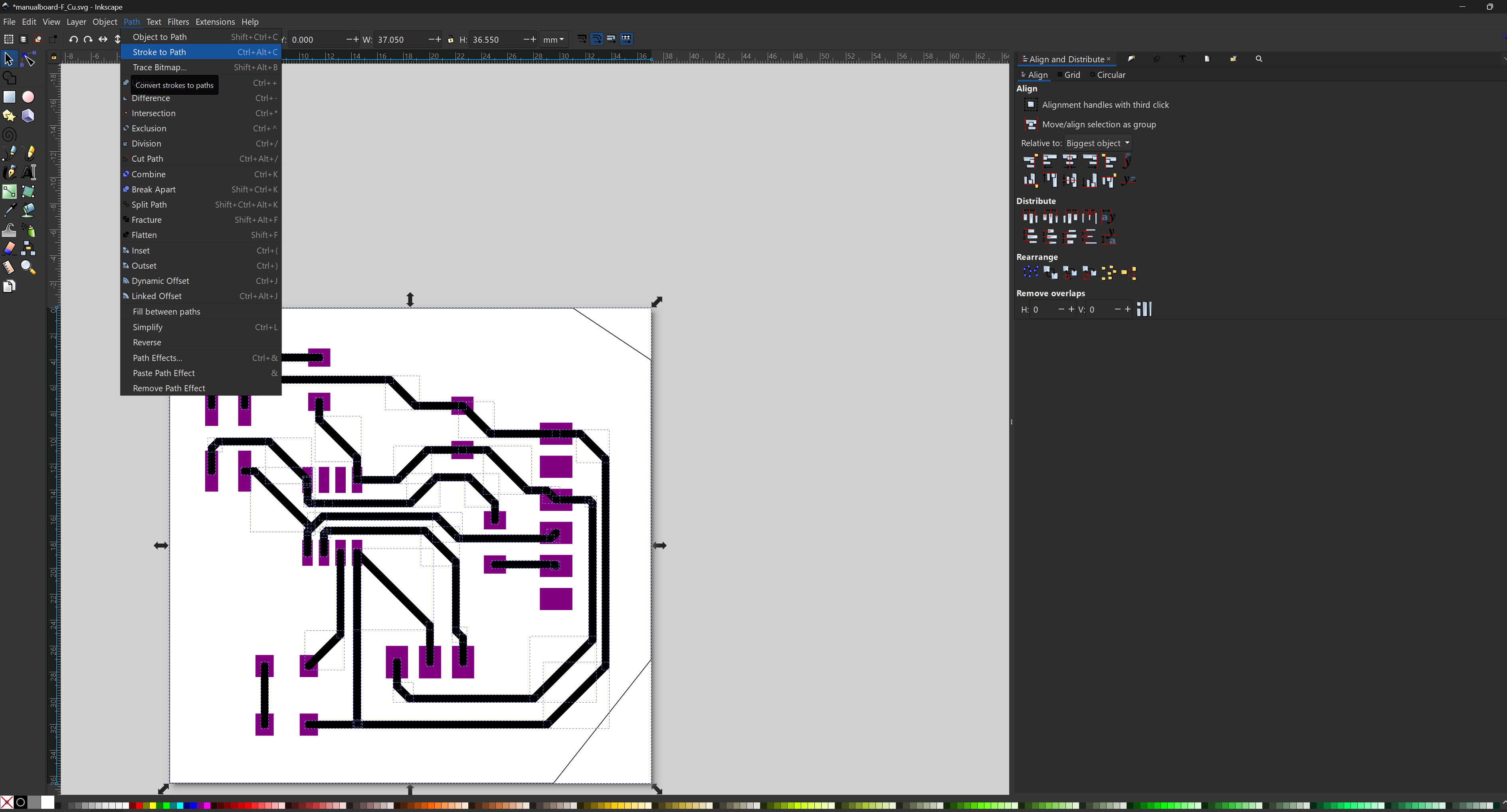
Task: Switch to the Grid tab
Action: click(x=1071, y=74)
